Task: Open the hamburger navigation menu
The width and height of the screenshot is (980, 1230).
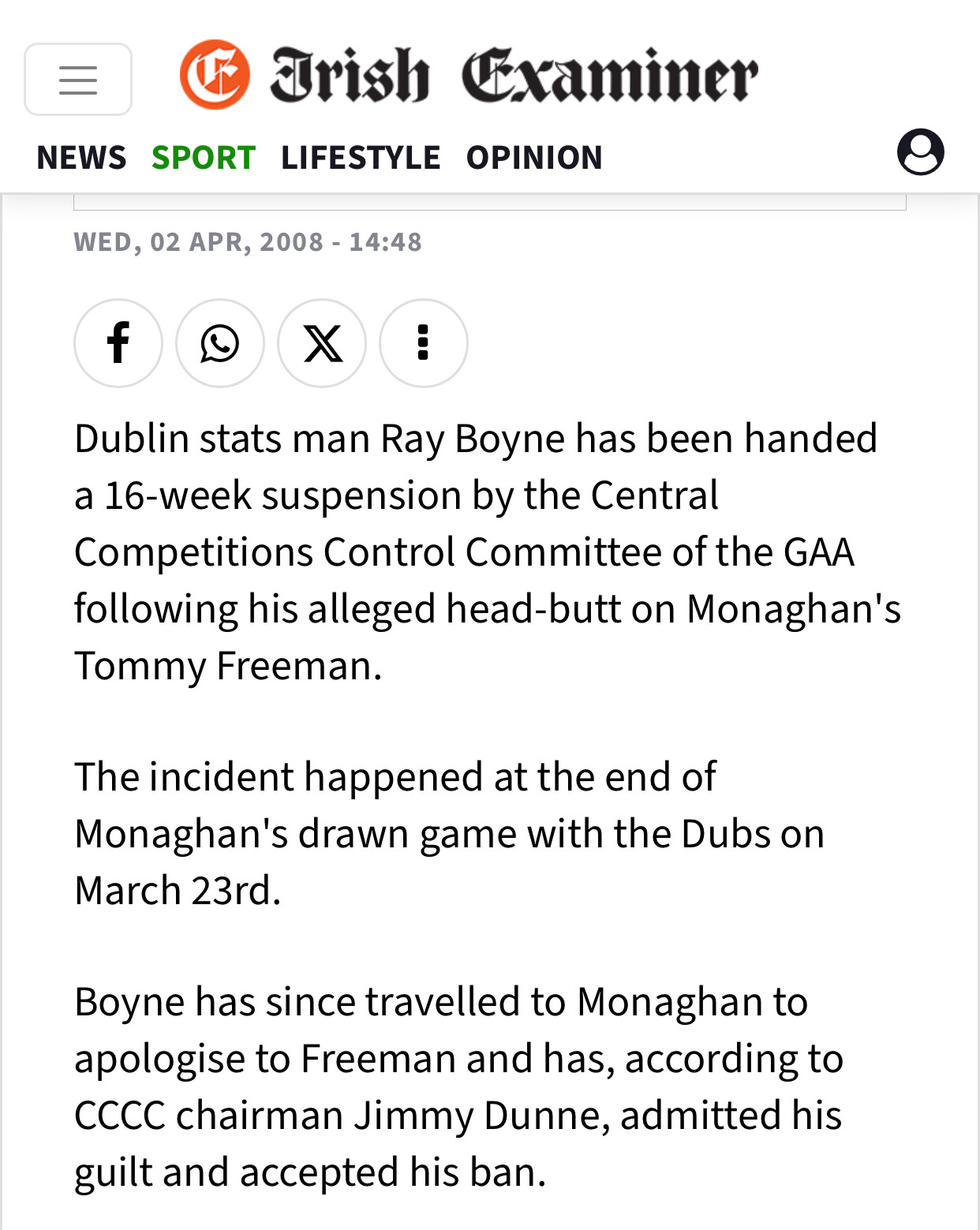Action: coord(78,80)
